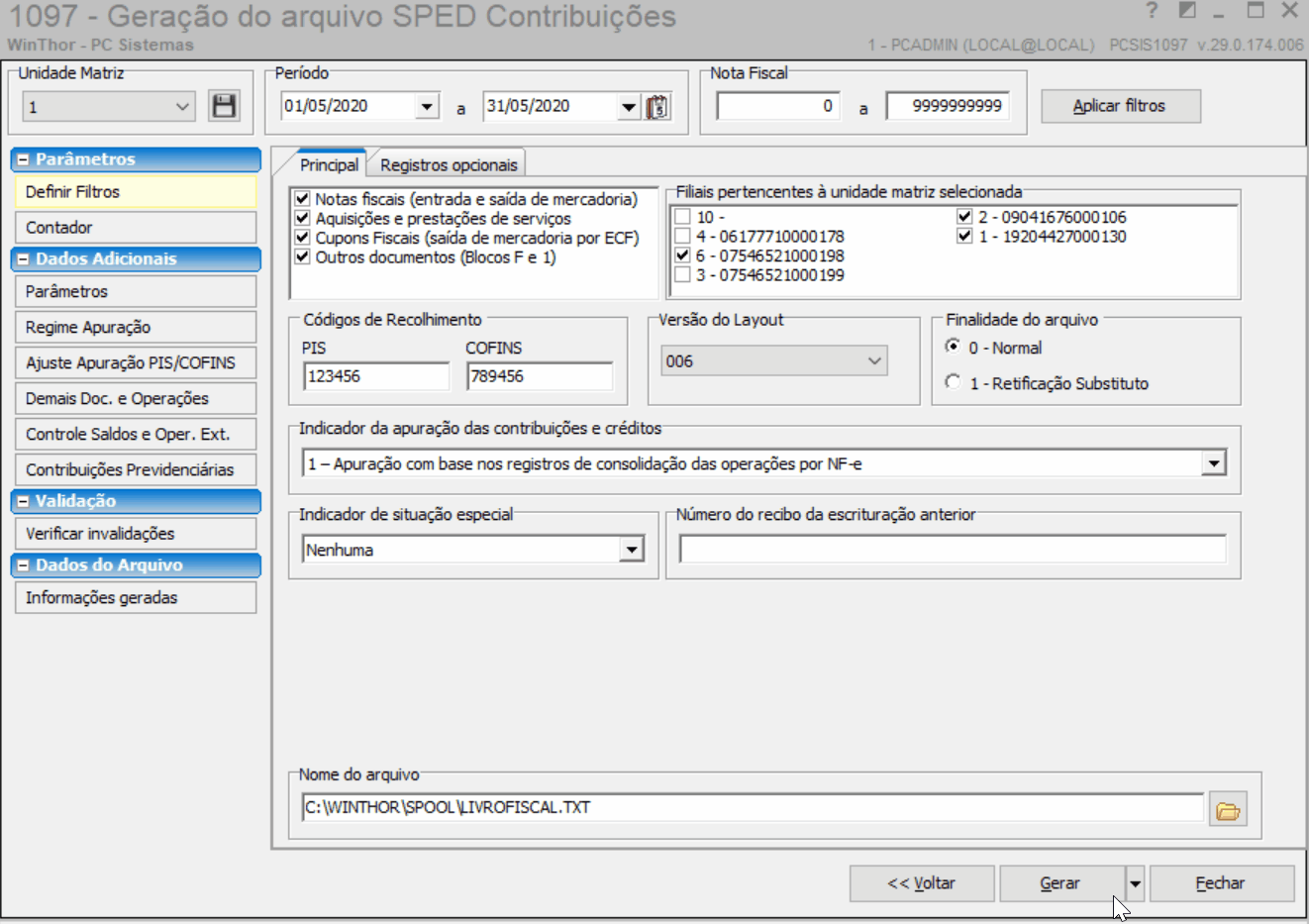Open Indicador de situação especial dropdown

tap(632, 549)
